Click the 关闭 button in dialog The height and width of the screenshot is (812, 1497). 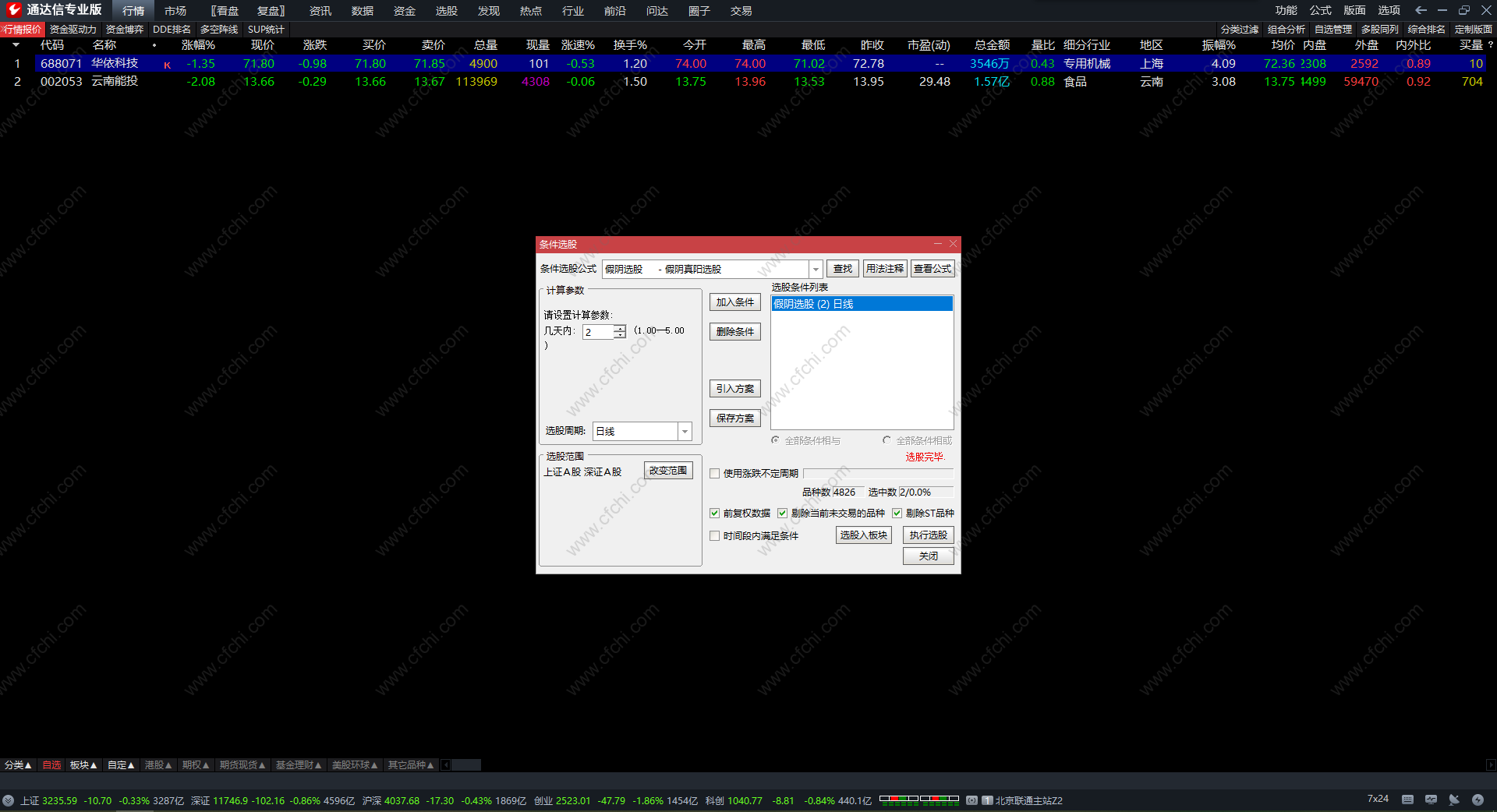[x=929, y=556]
